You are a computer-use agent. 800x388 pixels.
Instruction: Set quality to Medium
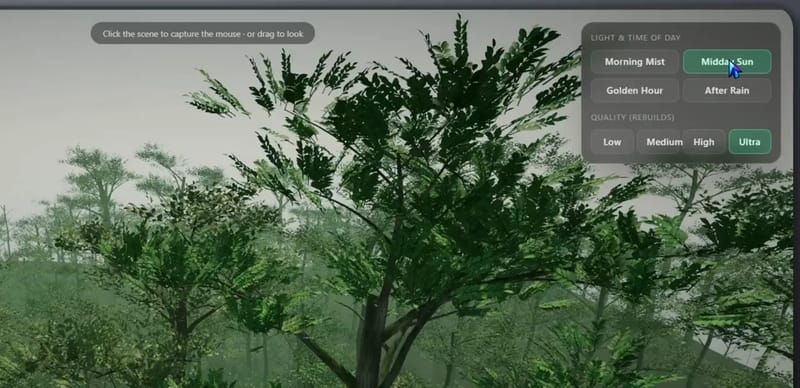tap(659, 142)
